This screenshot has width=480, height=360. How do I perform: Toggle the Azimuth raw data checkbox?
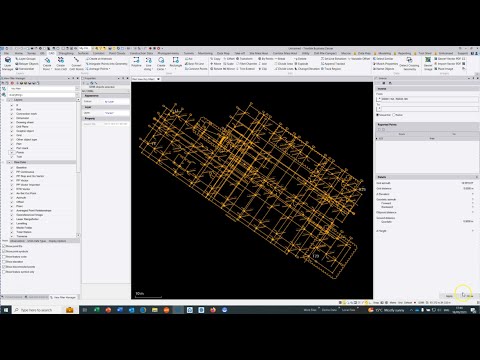tap(12, 198)
